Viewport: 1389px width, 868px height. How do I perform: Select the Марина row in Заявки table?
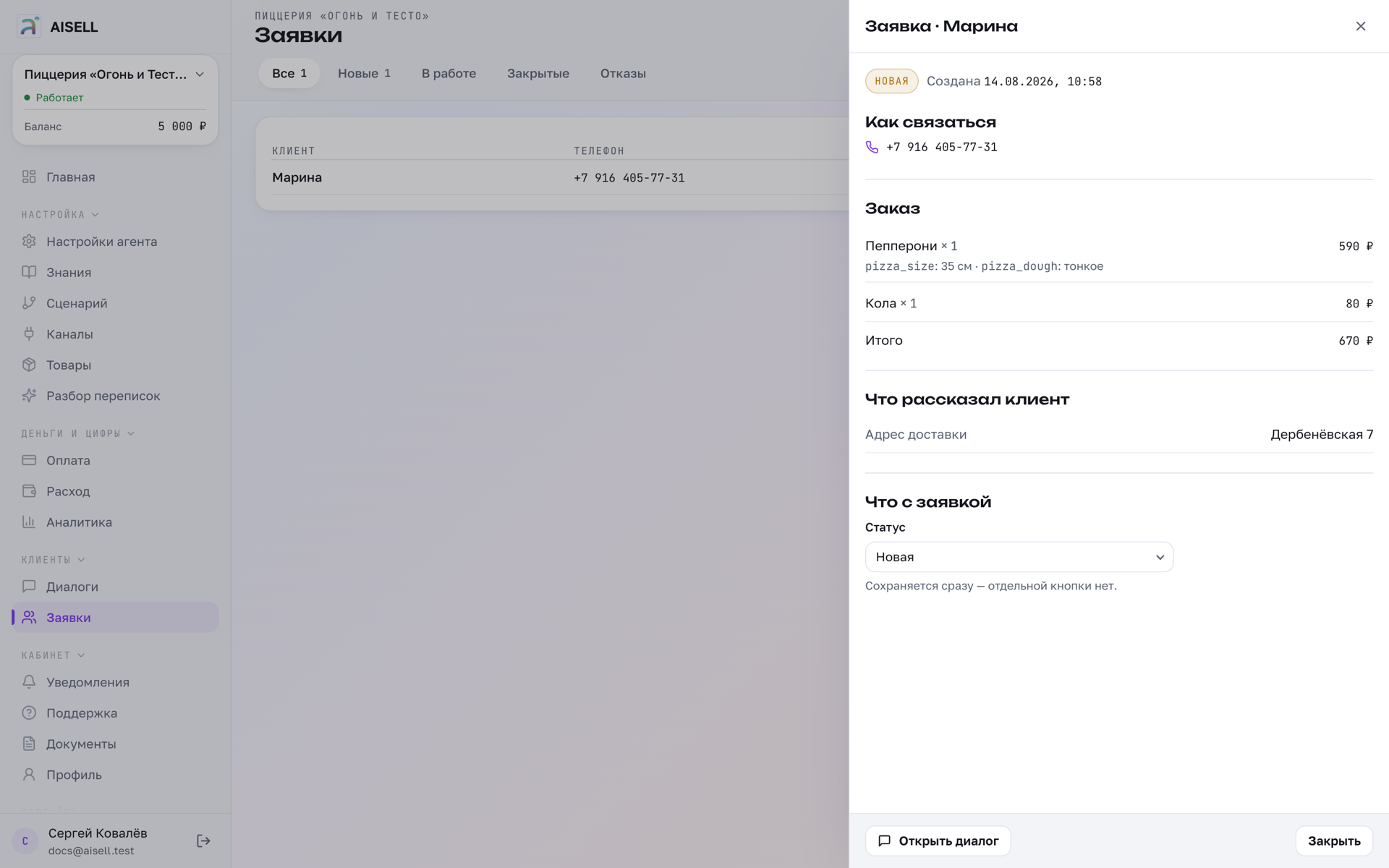560,178
